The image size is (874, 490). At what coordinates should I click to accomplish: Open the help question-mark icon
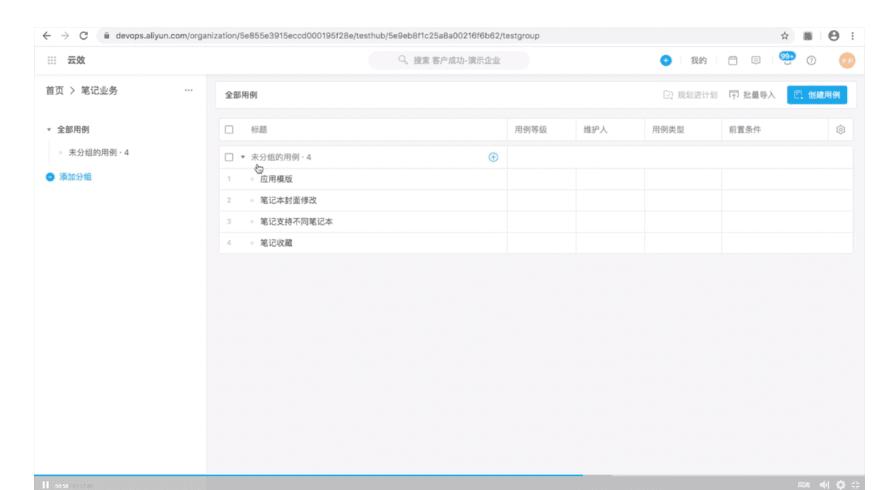tap(812, 60)
